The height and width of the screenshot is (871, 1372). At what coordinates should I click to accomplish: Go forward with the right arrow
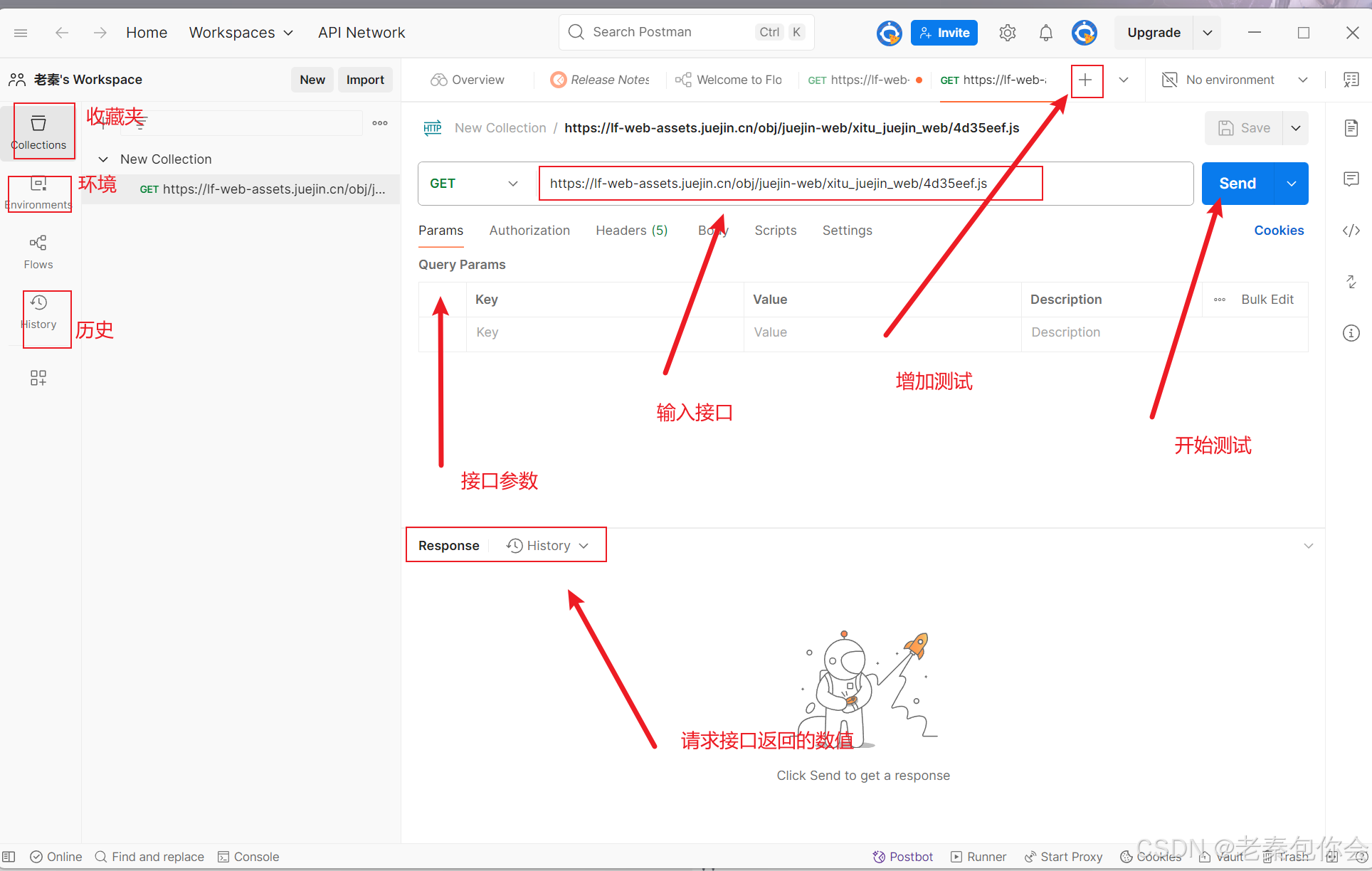point(100,33)
